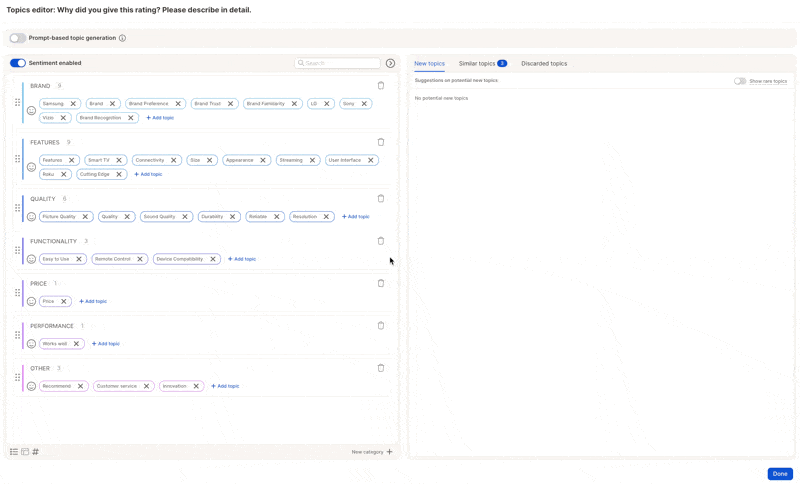
Task: Click Add topic in the PERFORMANCE category
Action: click(x=106, y=344)
